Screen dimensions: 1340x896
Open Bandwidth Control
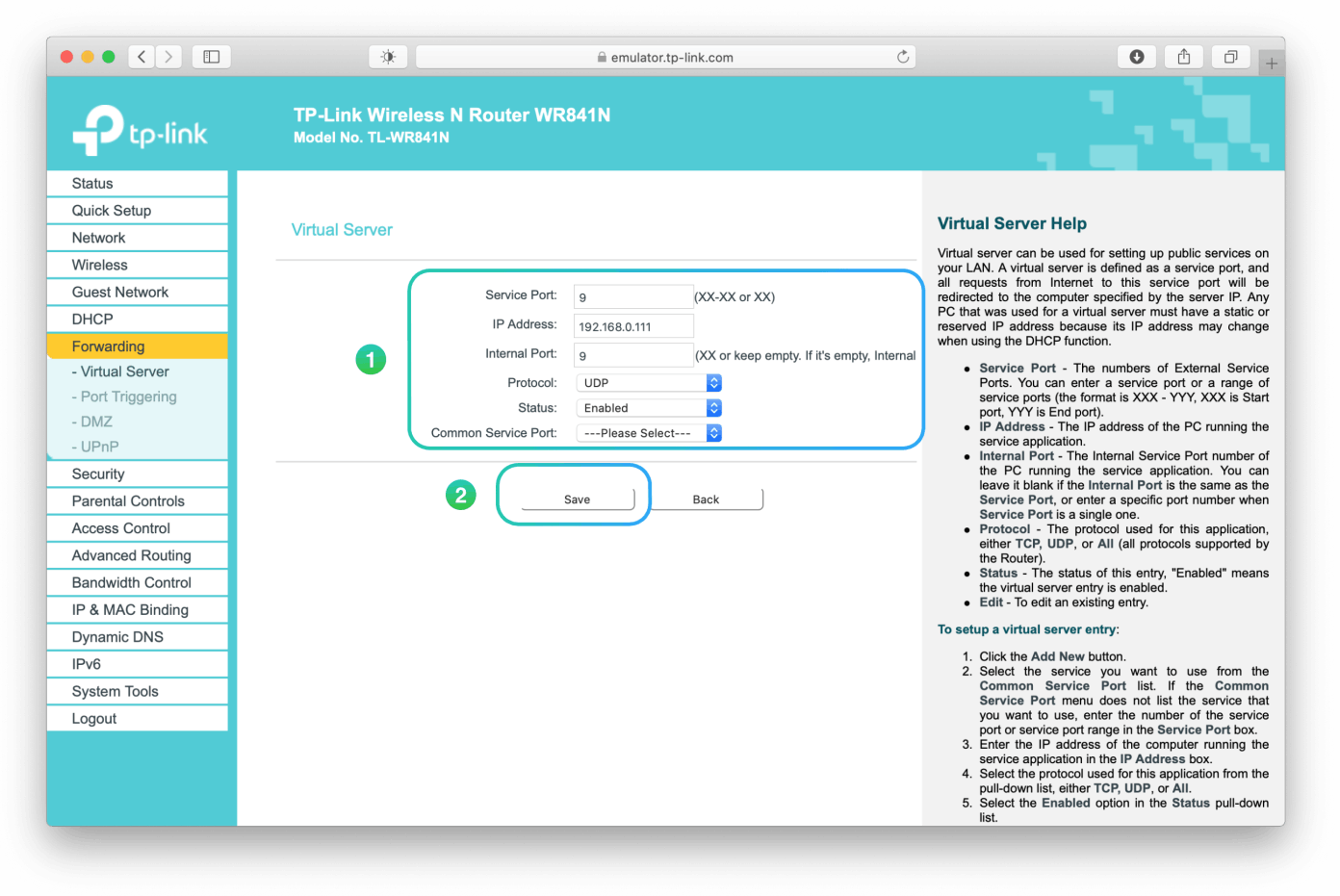137,582
